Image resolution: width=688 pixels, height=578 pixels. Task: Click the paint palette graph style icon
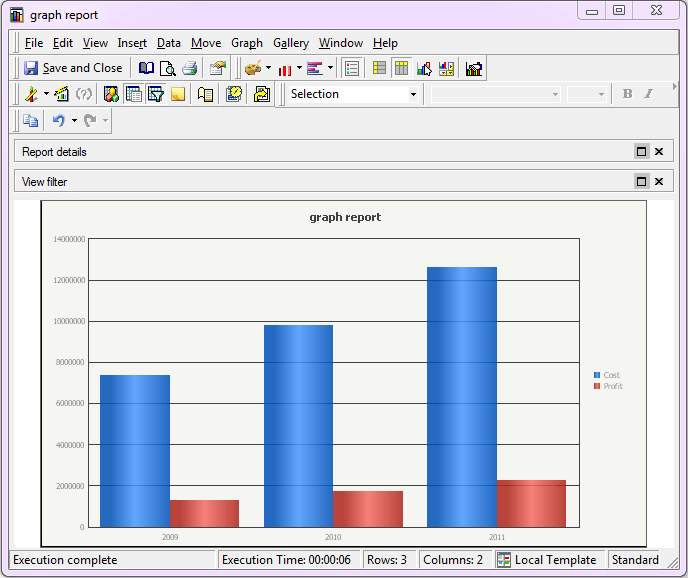(x=253, y=68)
